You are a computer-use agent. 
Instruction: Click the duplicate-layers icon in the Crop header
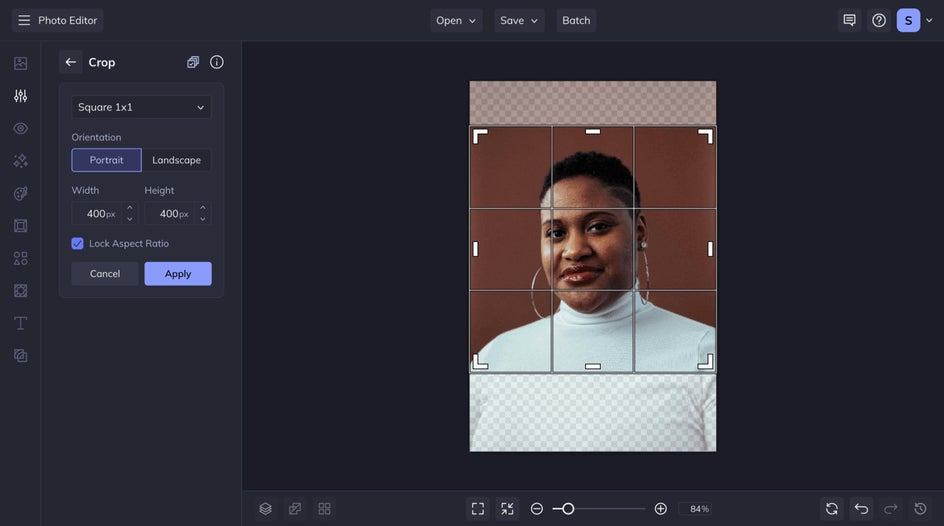click(193, 62)
